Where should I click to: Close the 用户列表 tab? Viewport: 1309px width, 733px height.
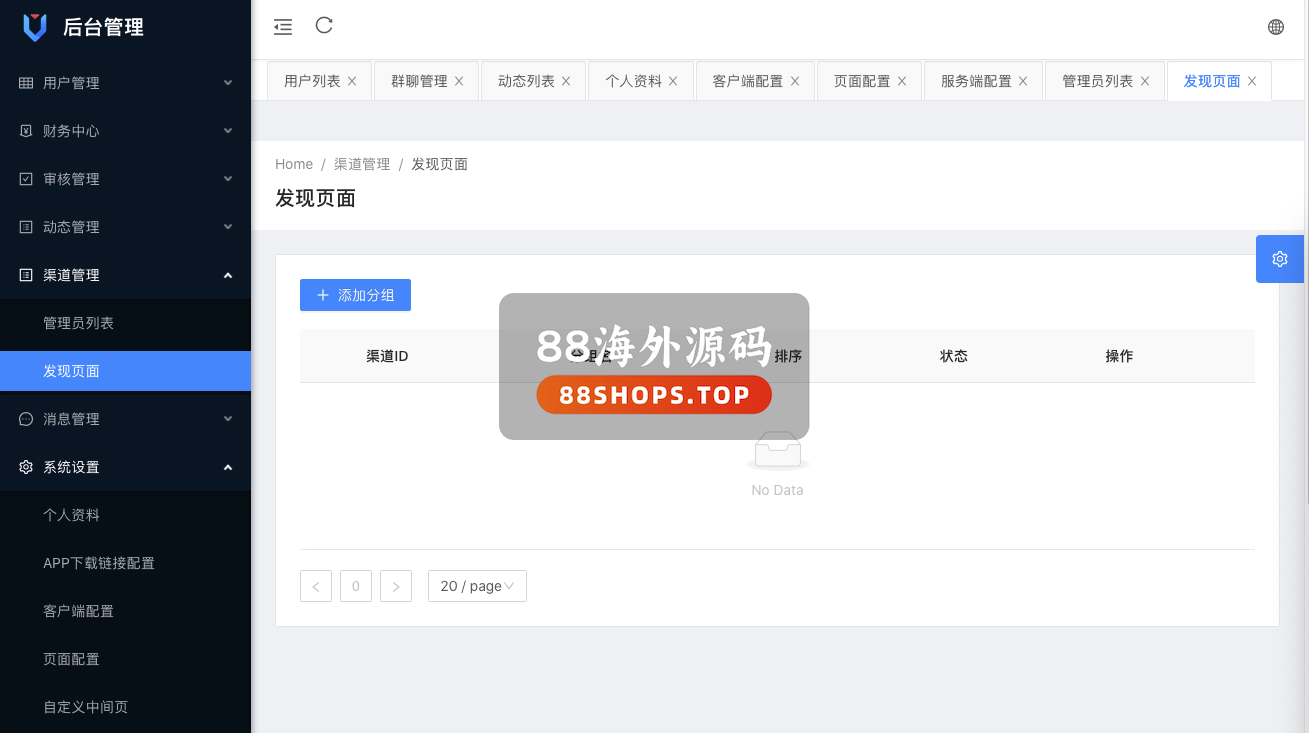[x=352, y=82]
